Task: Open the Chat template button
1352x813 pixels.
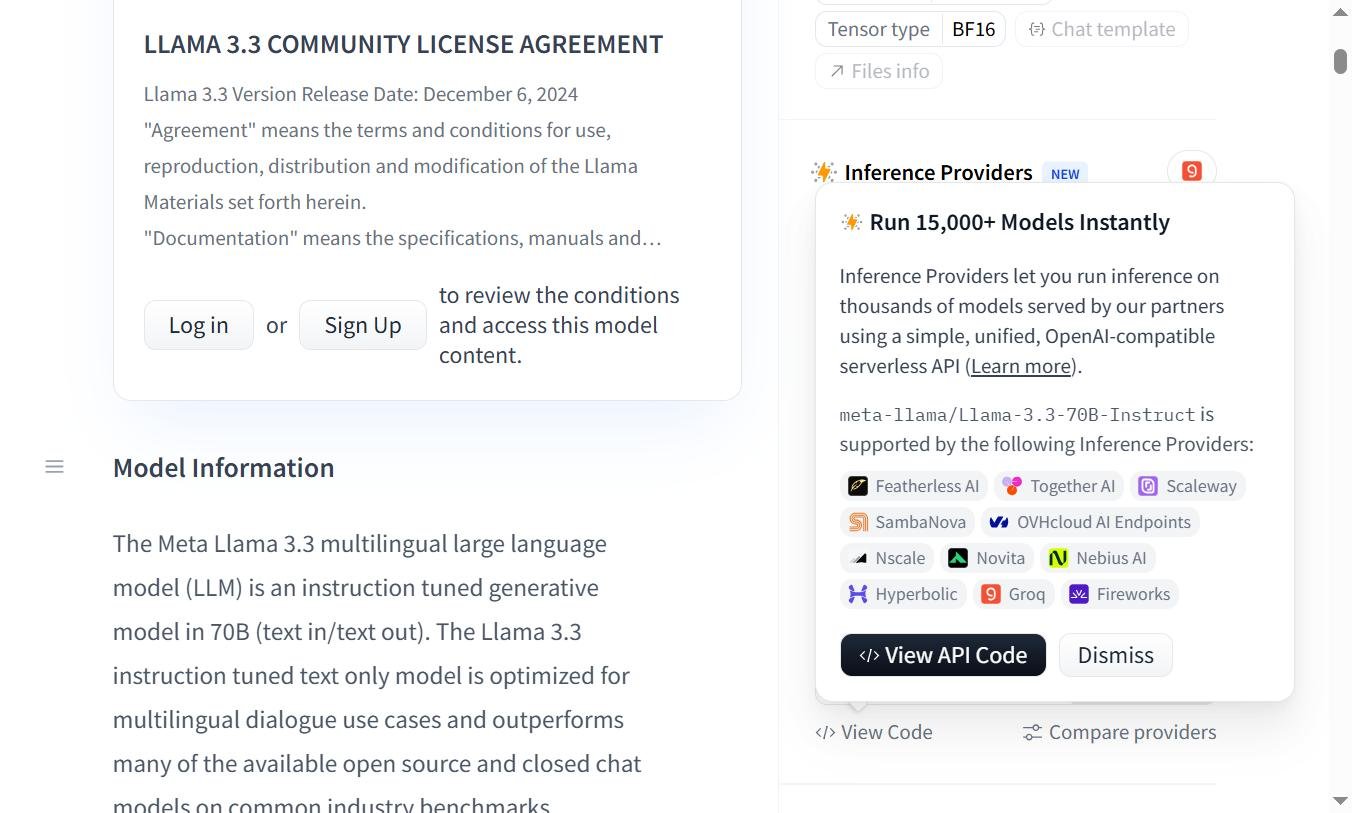Action: 1101,29
